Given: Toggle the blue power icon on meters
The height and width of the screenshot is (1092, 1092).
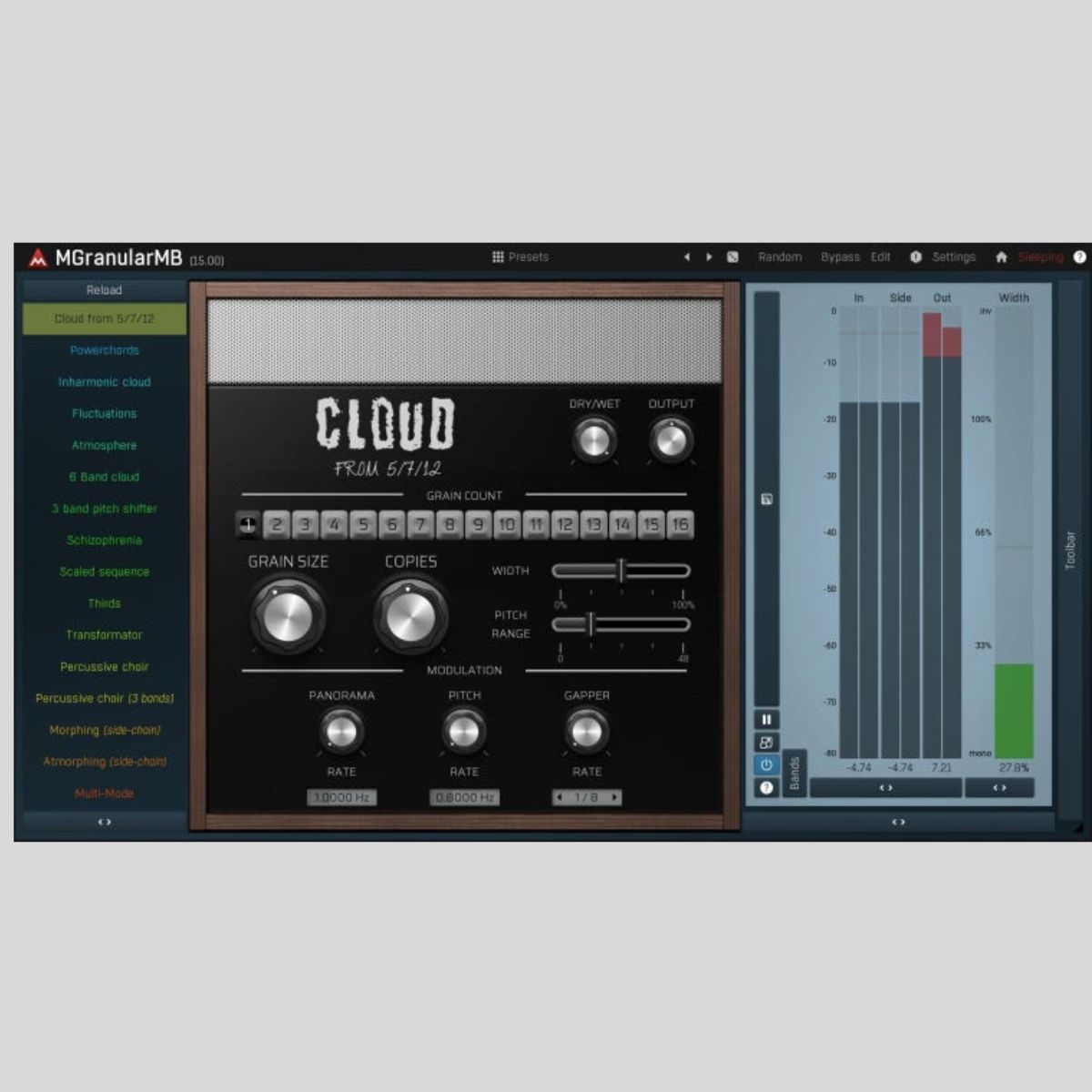Looking at the screenshot, I should coord(766,765).
